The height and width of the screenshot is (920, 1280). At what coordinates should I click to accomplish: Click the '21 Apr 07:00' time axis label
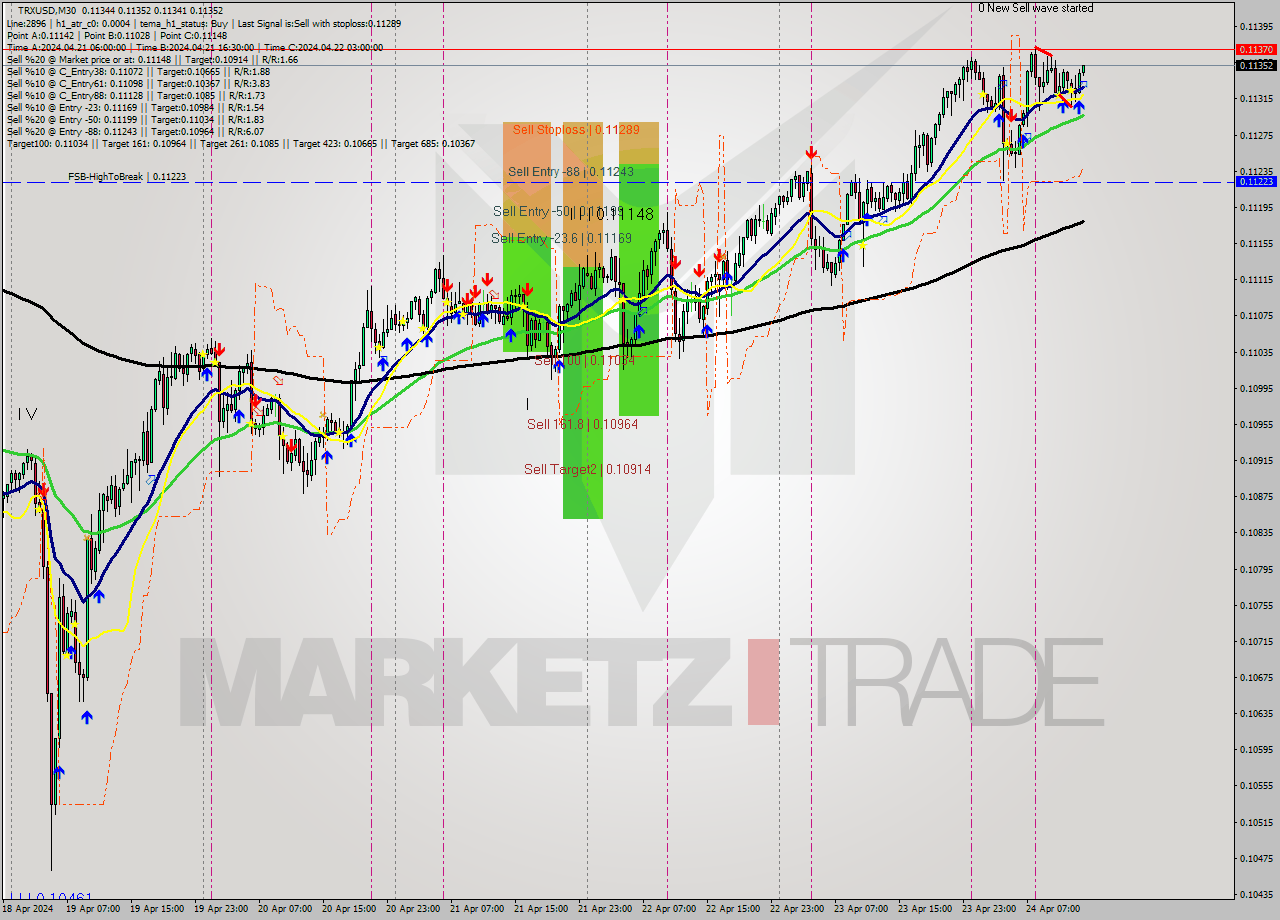[x=476, y=909]
